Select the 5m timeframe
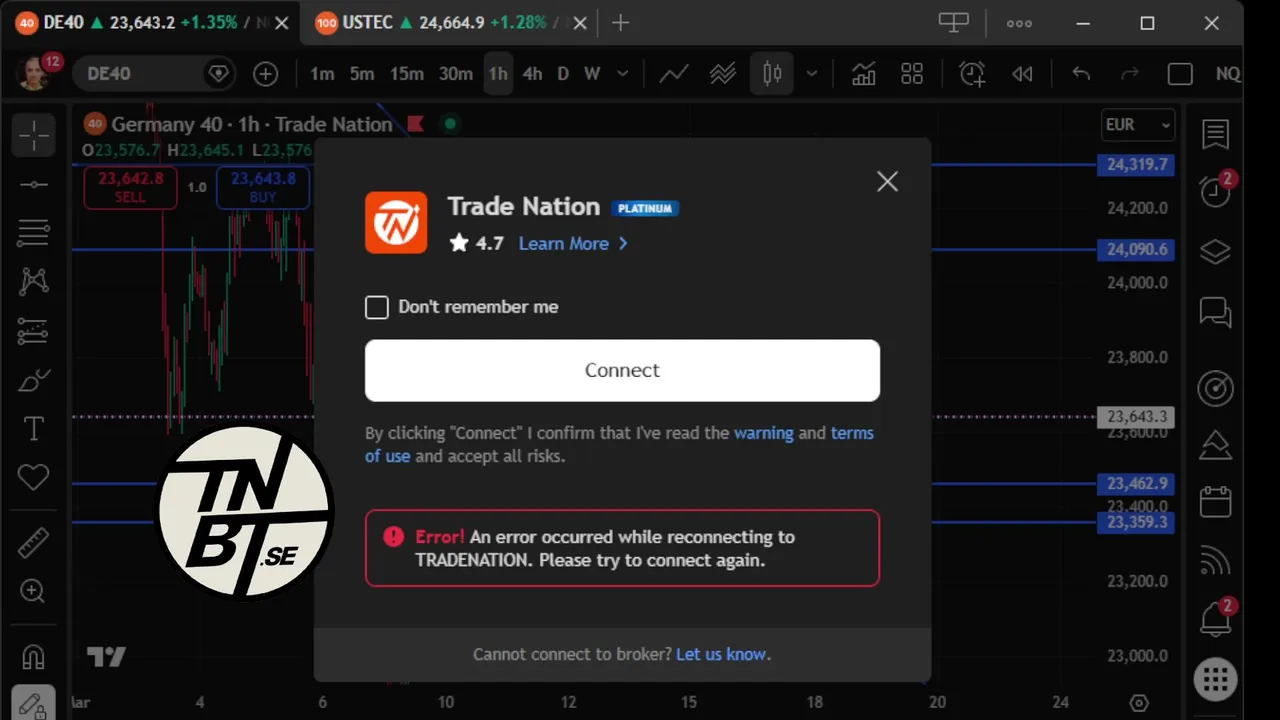The image size is (1280, 720). (362, 73)
